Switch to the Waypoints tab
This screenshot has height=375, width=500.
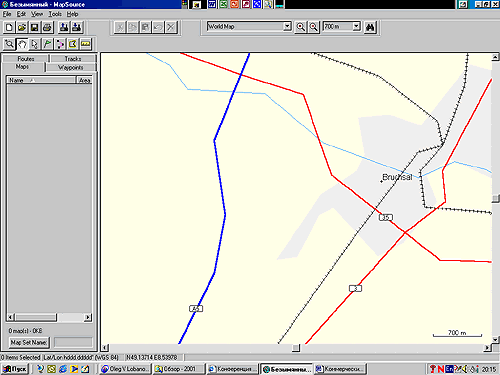coord(71,67)
